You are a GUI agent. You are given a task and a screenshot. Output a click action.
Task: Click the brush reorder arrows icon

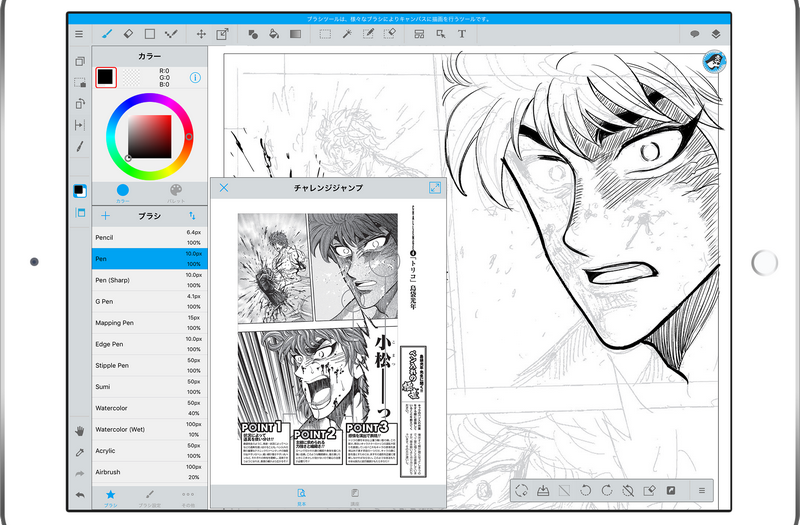click(x=192, y=216)
